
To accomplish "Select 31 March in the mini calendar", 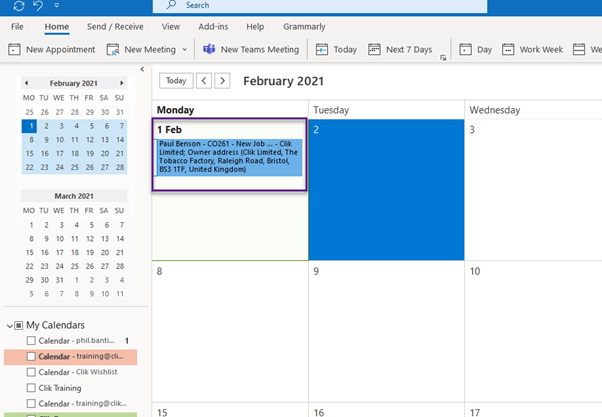I will (60, 280).
